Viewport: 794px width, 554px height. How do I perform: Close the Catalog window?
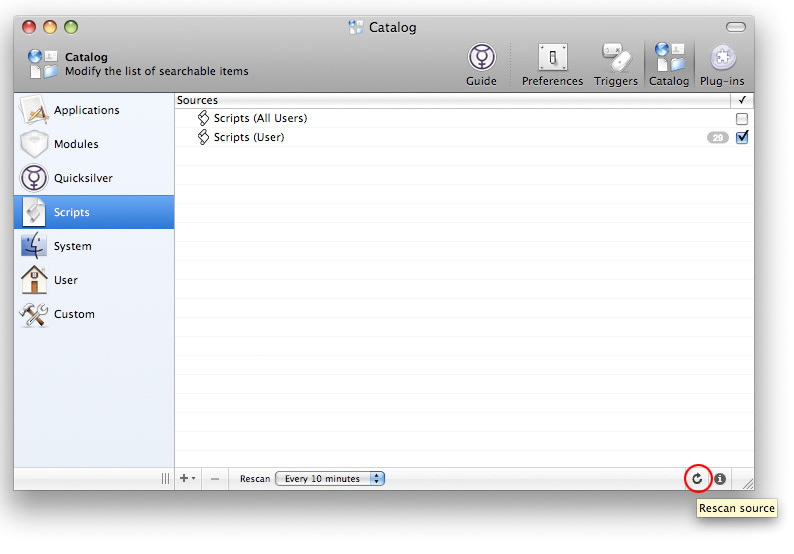pos(29,27)
